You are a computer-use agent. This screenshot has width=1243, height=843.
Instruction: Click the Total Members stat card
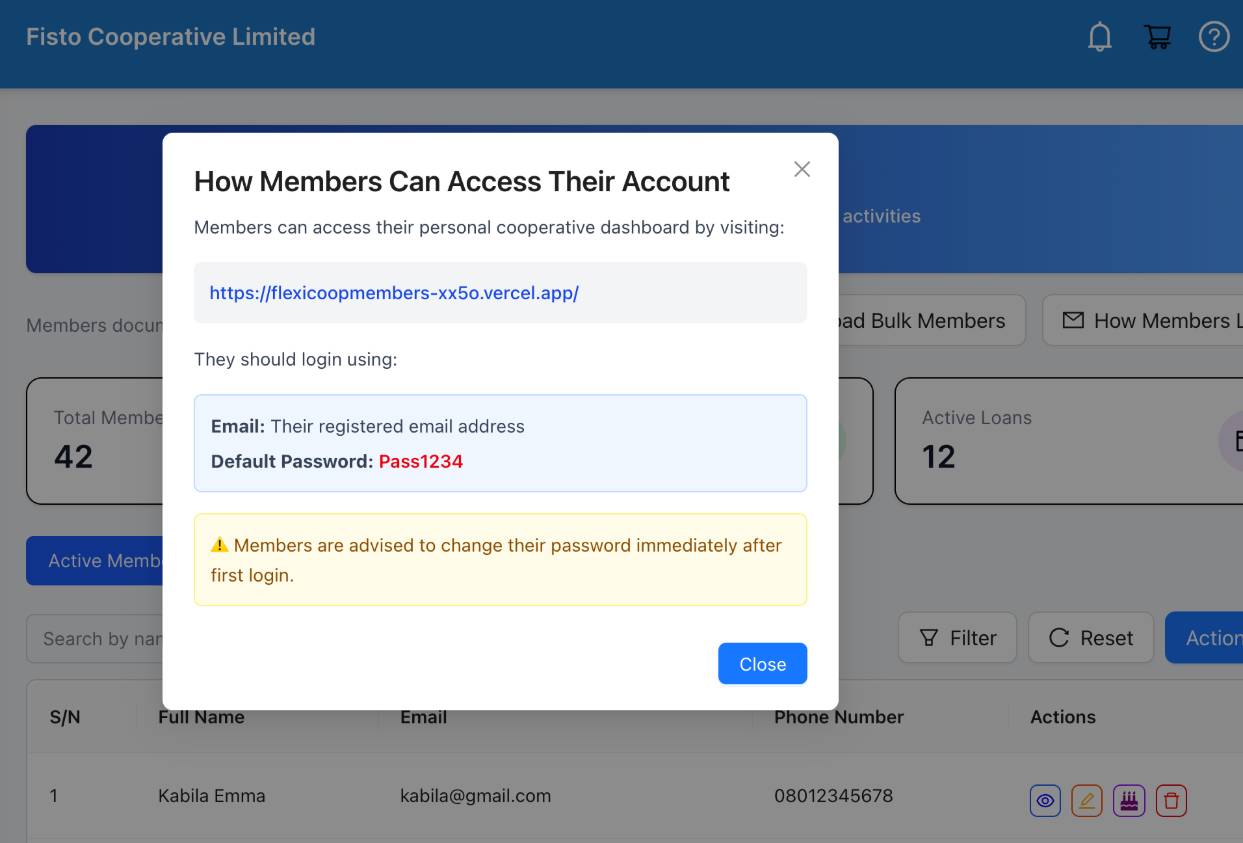tap(95, 441)
